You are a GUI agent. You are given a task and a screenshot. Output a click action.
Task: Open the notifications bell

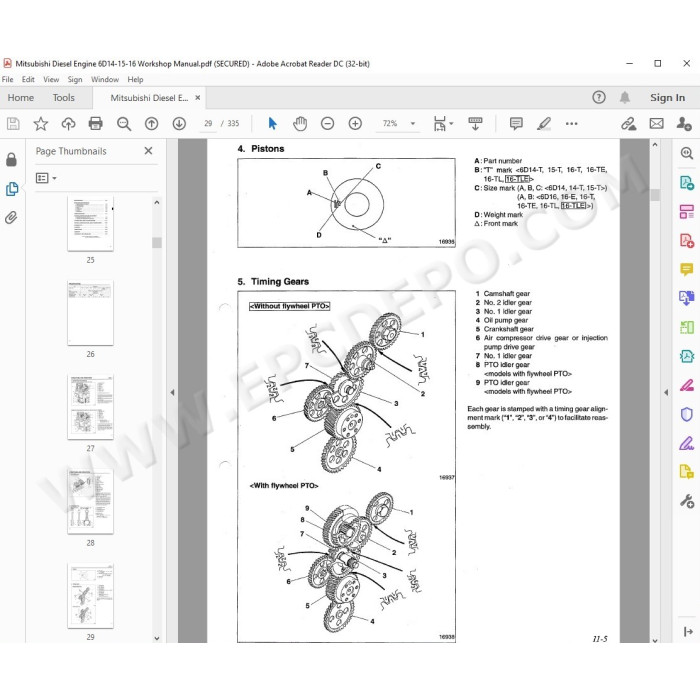click(625, 97)
